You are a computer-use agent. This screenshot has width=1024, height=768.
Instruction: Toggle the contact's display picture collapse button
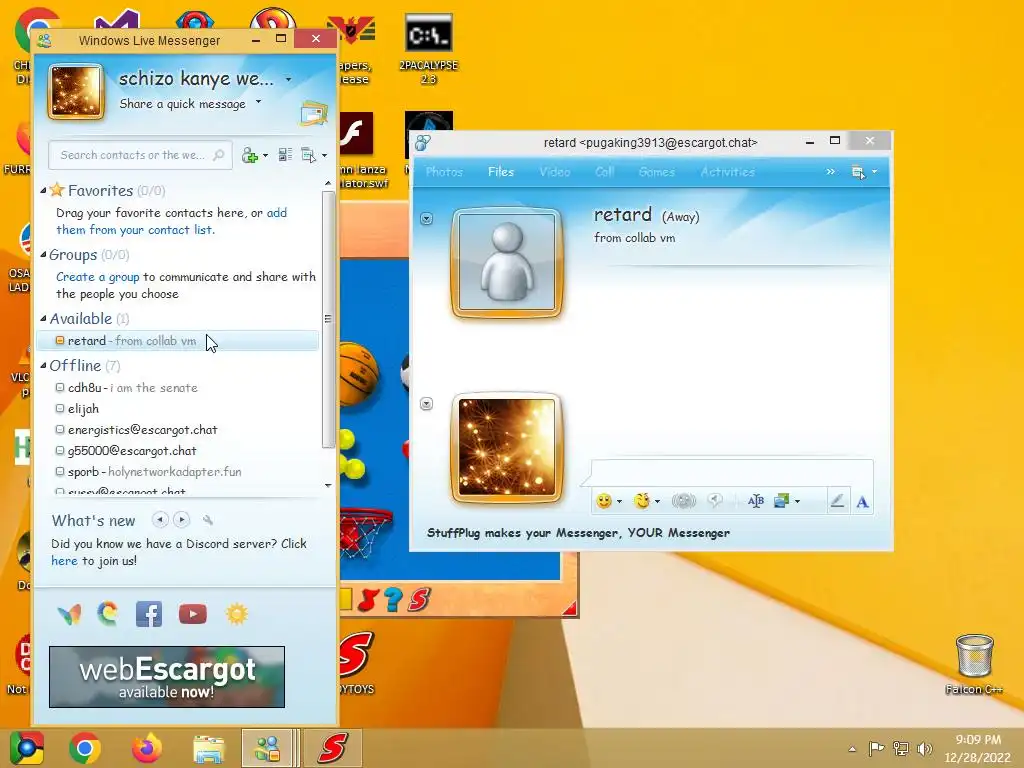pyautogui.click(x=426, y=219)
